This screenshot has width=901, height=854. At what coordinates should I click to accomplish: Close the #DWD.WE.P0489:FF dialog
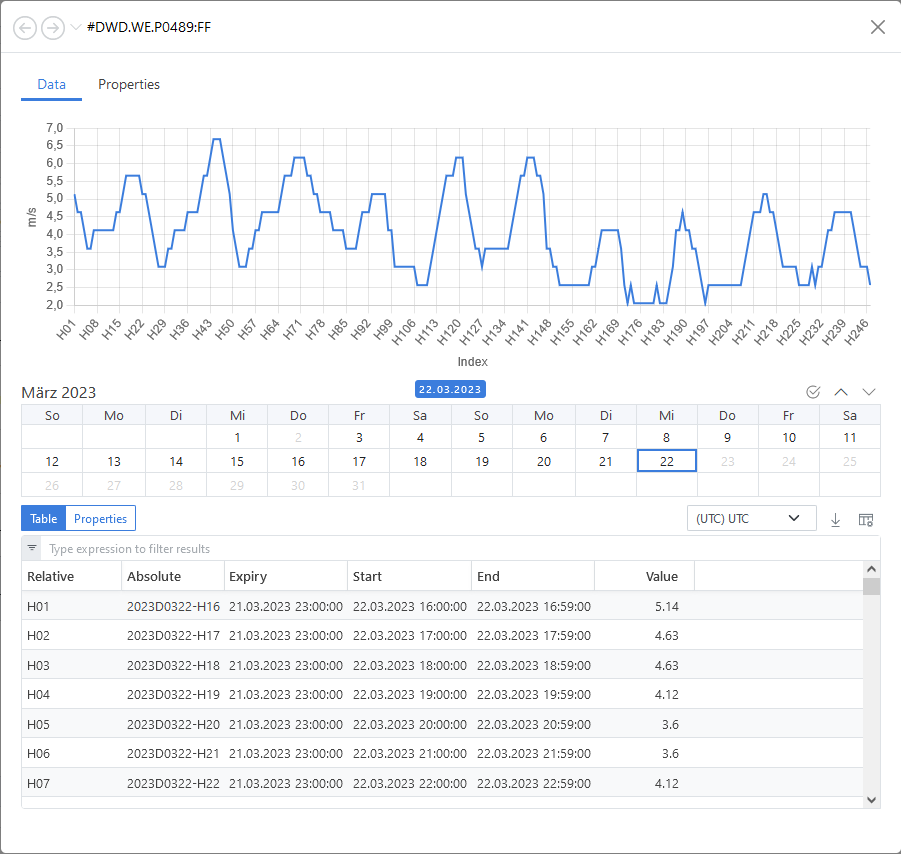click(x=877, y=27)
